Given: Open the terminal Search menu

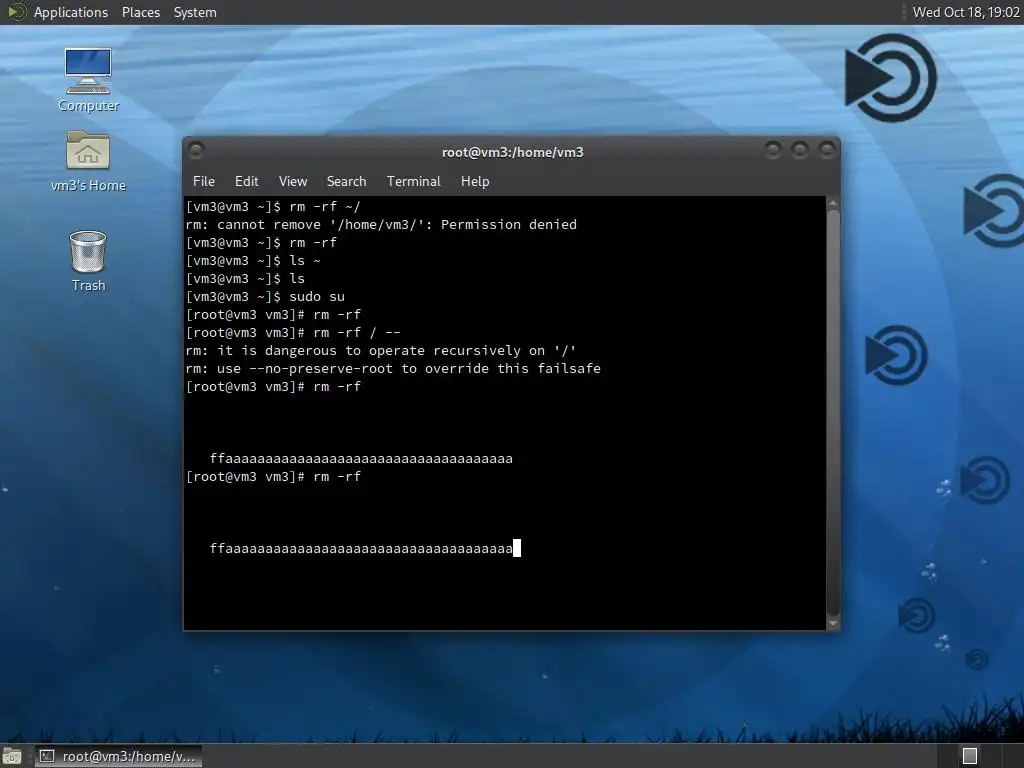Looking at the screenshot, I should 346,182.
